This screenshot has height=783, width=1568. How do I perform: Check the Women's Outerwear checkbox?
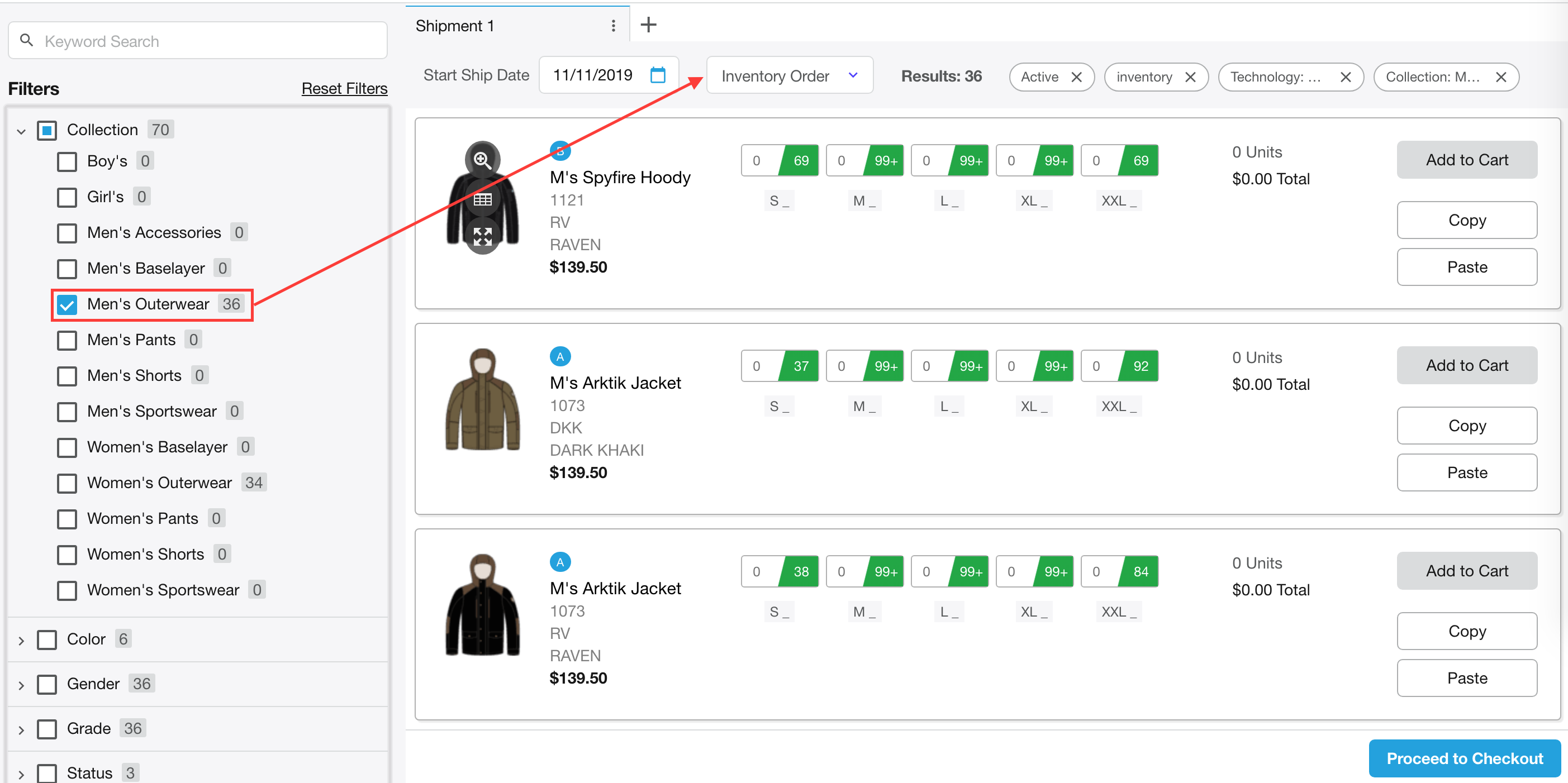click(67, 483)
